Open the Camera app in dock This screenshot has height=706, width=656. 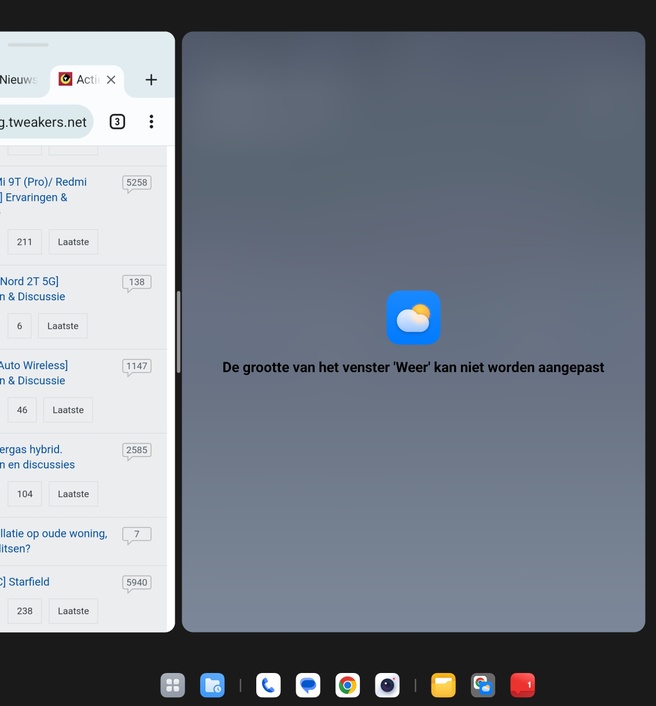tap(387, 685)
